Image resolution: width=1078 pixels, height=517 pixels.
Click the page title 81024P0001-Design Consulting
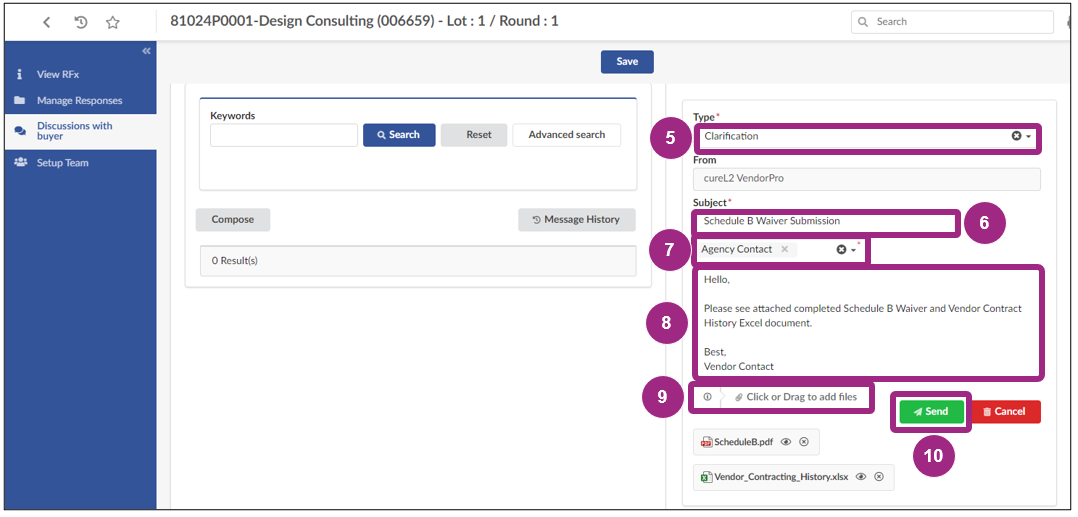pyautogui.click(x=364, y=21)
